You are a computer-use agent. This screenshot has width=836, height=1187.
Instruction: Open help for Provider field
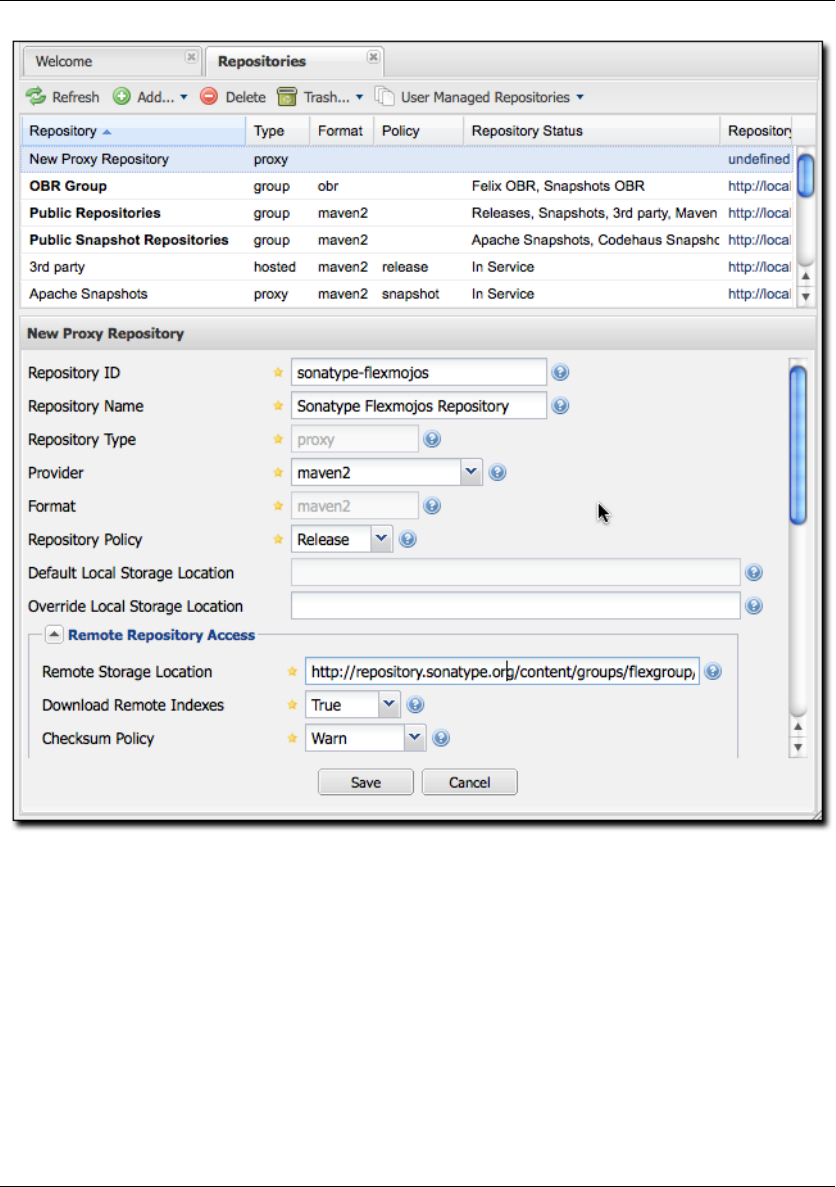pyautogui.click(x=497, y=472)
